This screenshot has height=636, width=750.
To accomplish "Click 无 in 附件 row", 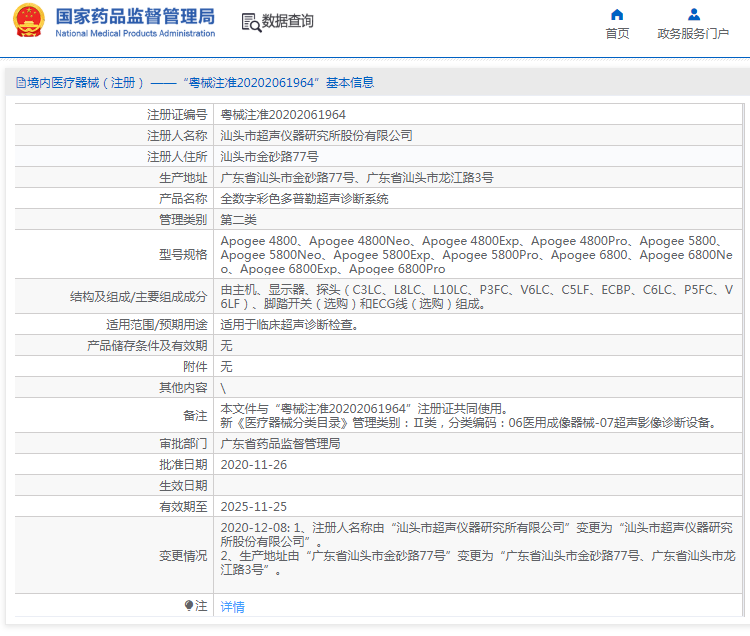I will [226, 367].
